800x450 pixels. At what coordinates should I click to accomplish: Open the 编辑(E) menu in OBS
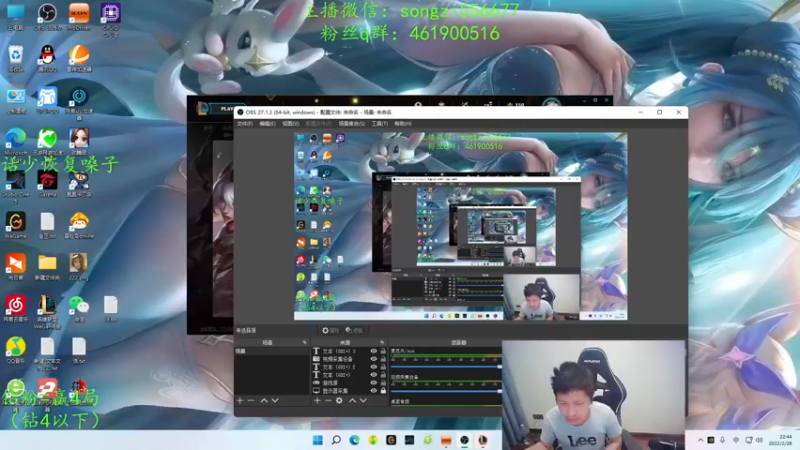pos(267,123)
